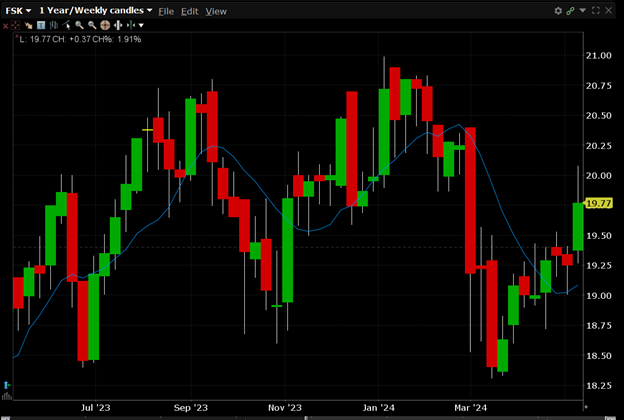Click the blue marker icon at chart bottom-left

tap(7, 385)
